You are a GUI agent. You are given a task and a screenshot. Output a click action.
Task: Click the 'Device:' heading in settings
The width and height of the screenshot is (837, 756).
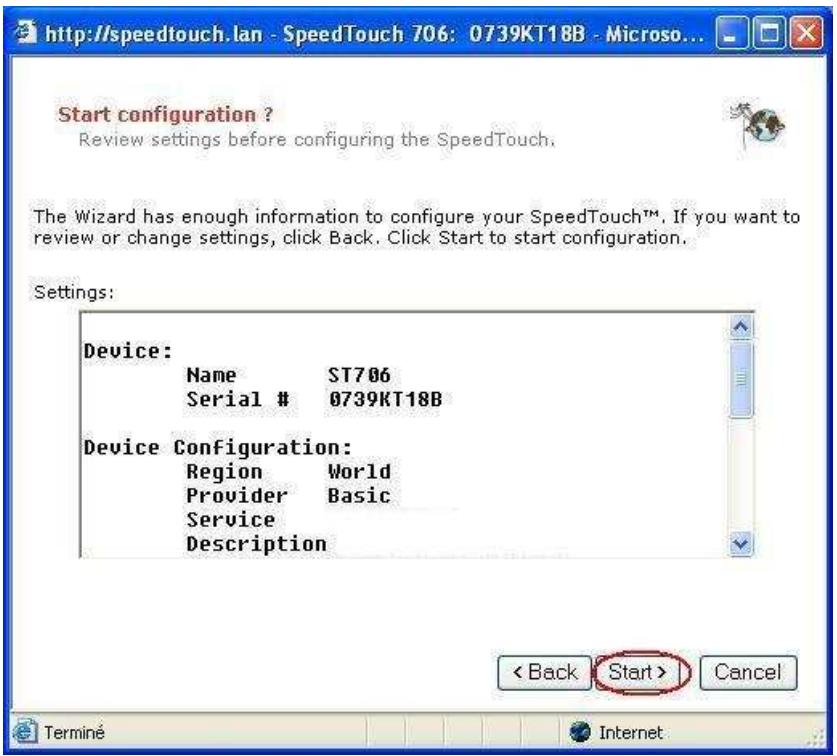pos(129,352)
